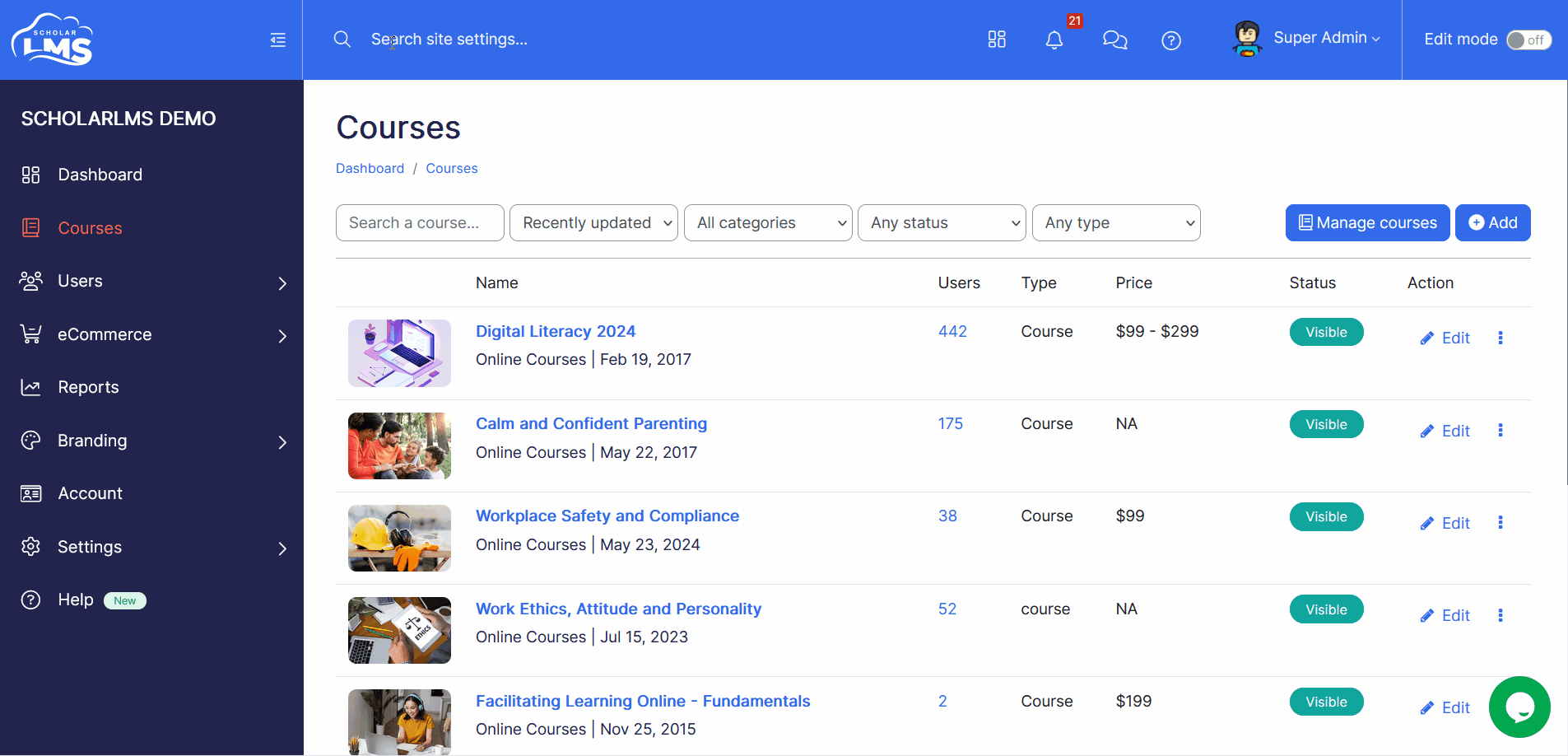Screen dimensions: 1568x756
Task: Open more actions for Workplace Safety course
Action: (x=1501, y=522)
